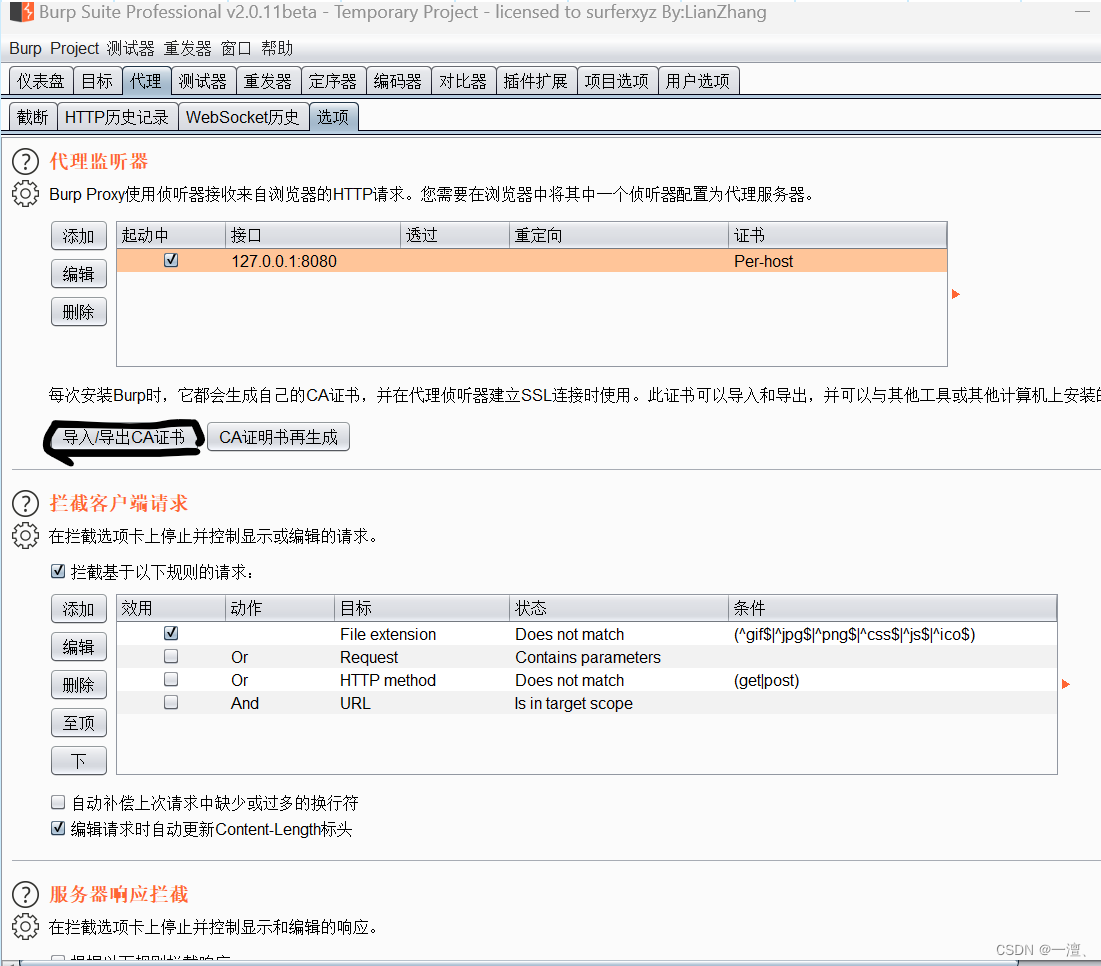
Task: Switch to the 定序器 tab
Action: [333, 81]
